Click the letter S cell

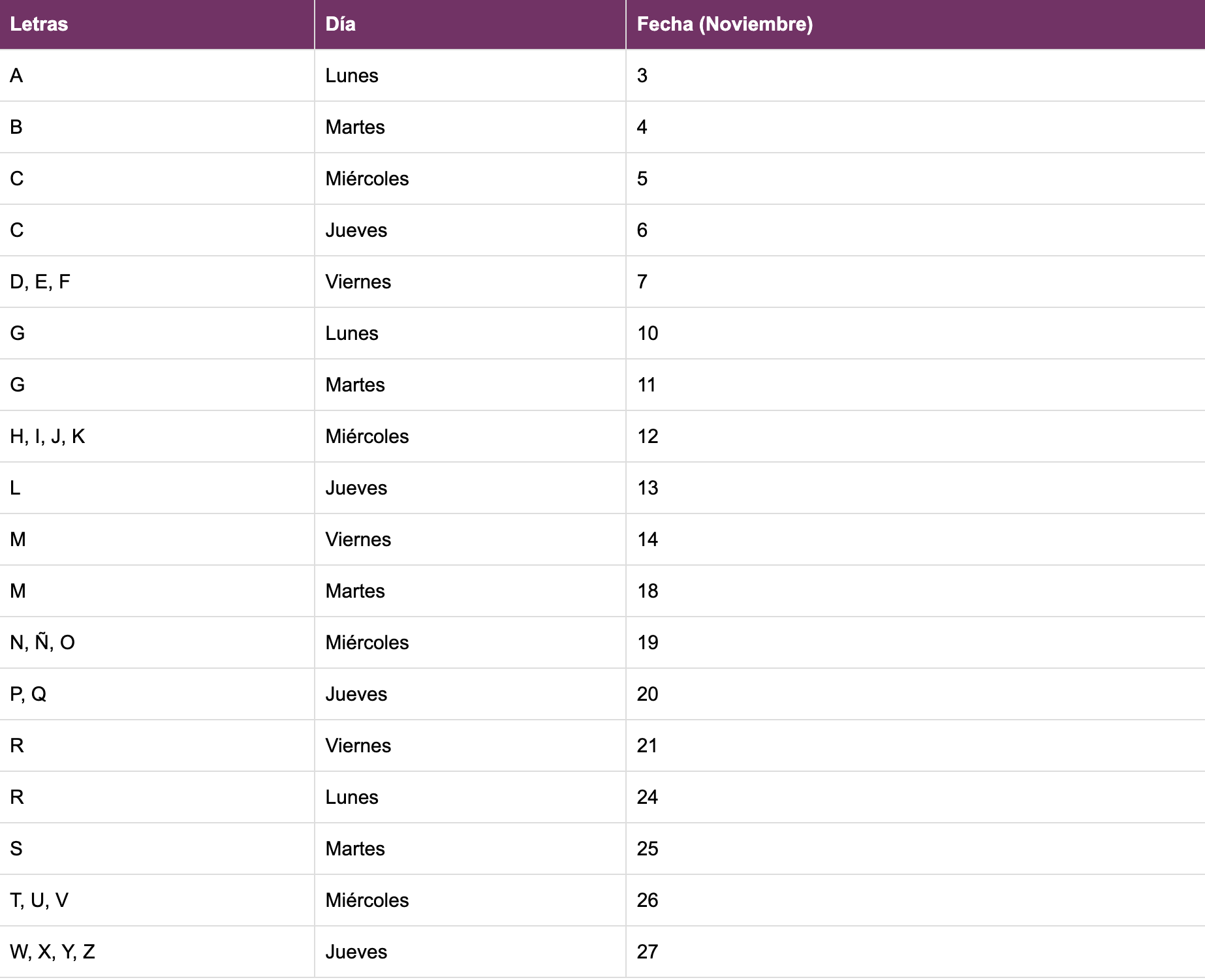(x=17, y=849)
